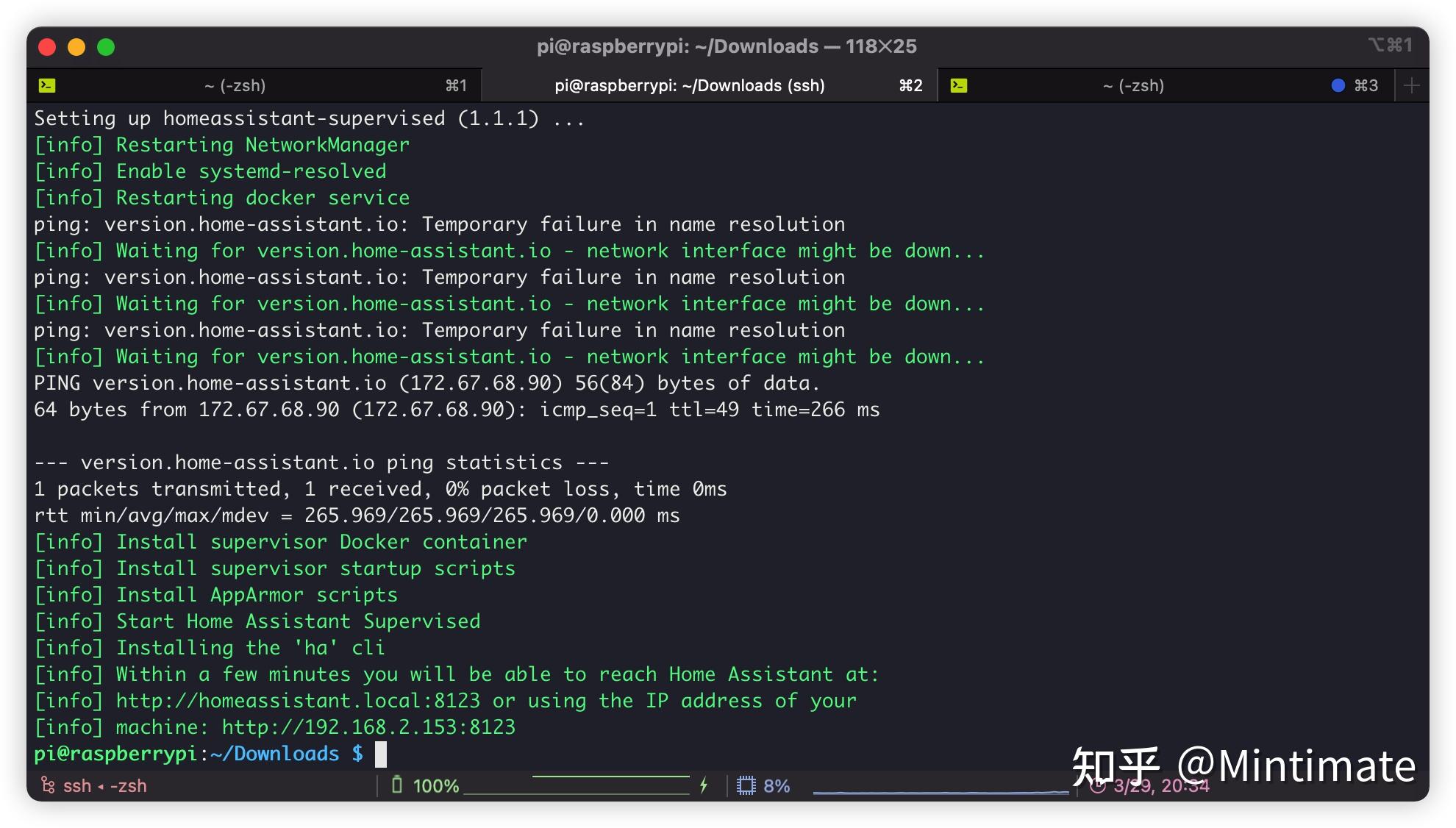Screen dimensions: 1456x828
Task: Open the third ~ (-zsh) tab
Action: [x=1166, y=85]
